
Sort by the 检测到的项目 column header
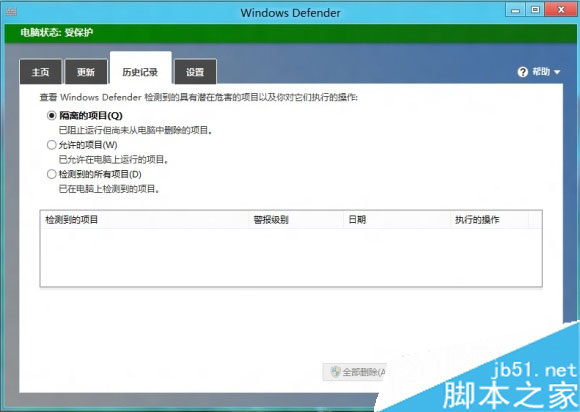pos(145,220)
